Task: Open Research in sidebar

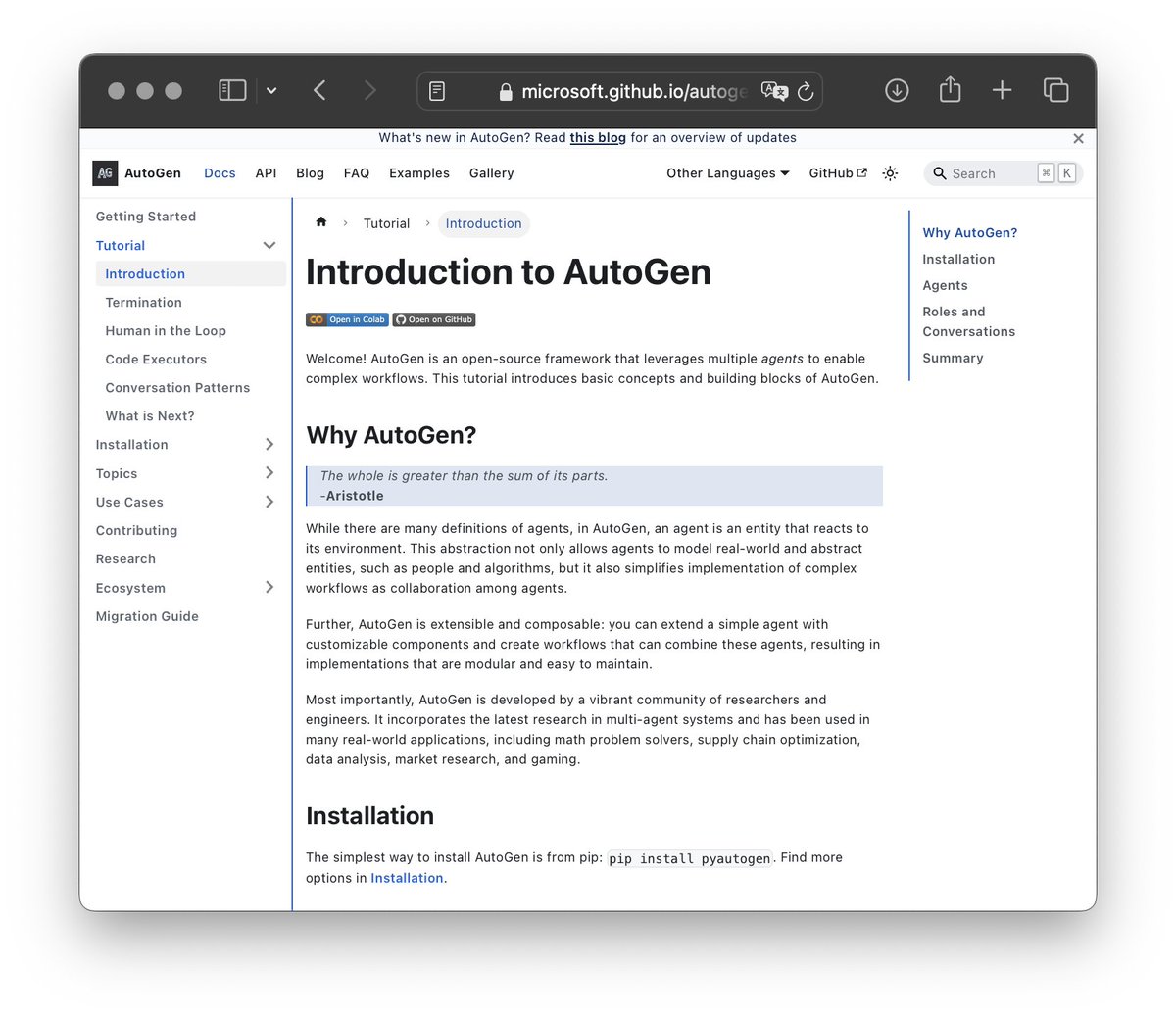Action: tap(125, 559)
